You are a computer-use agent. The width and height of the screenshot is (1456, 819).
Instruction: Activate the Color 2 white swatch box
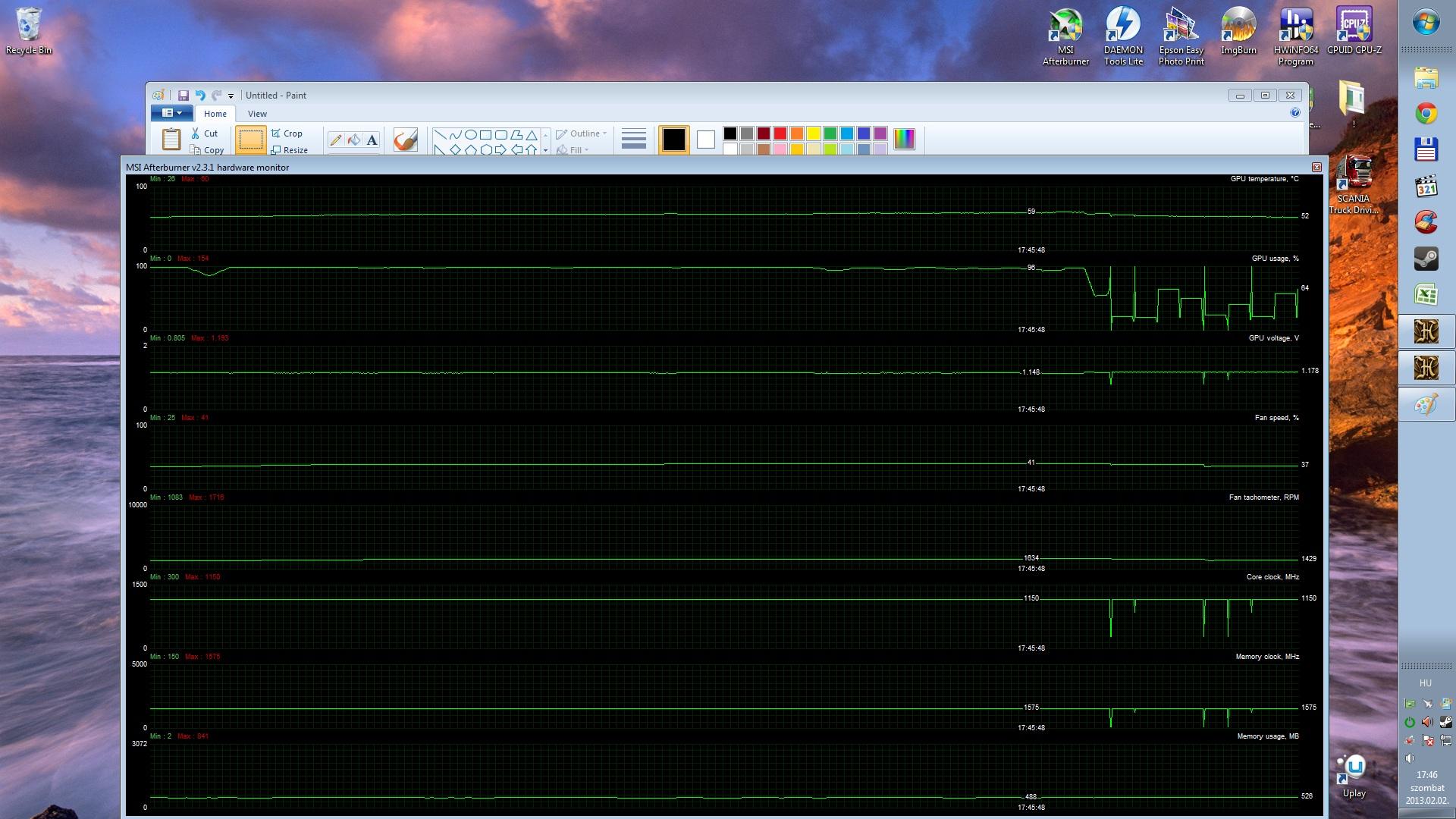pyautogui.click(x=705, y=140)
